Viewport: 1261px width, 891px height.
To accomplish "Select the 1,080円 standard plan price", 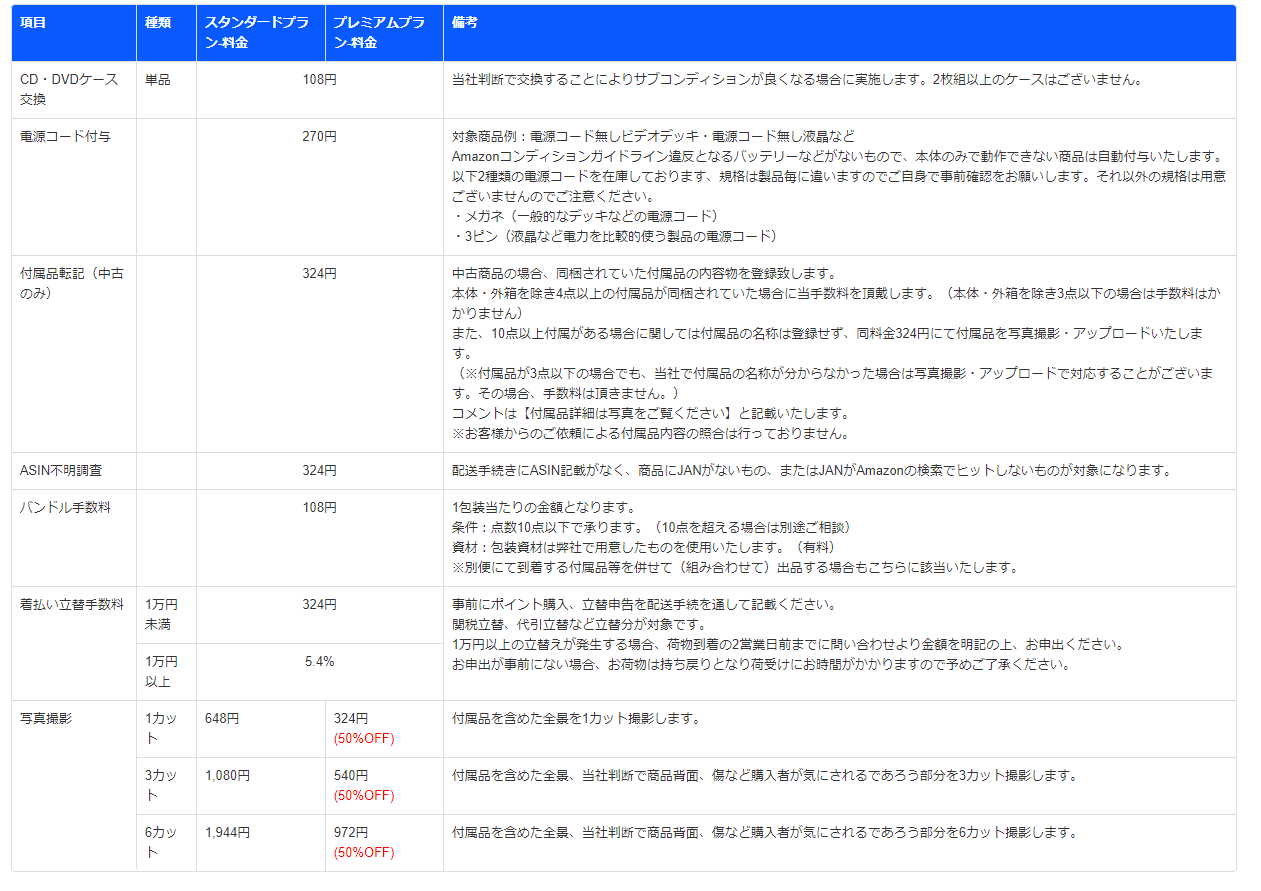I will [228, 775].
